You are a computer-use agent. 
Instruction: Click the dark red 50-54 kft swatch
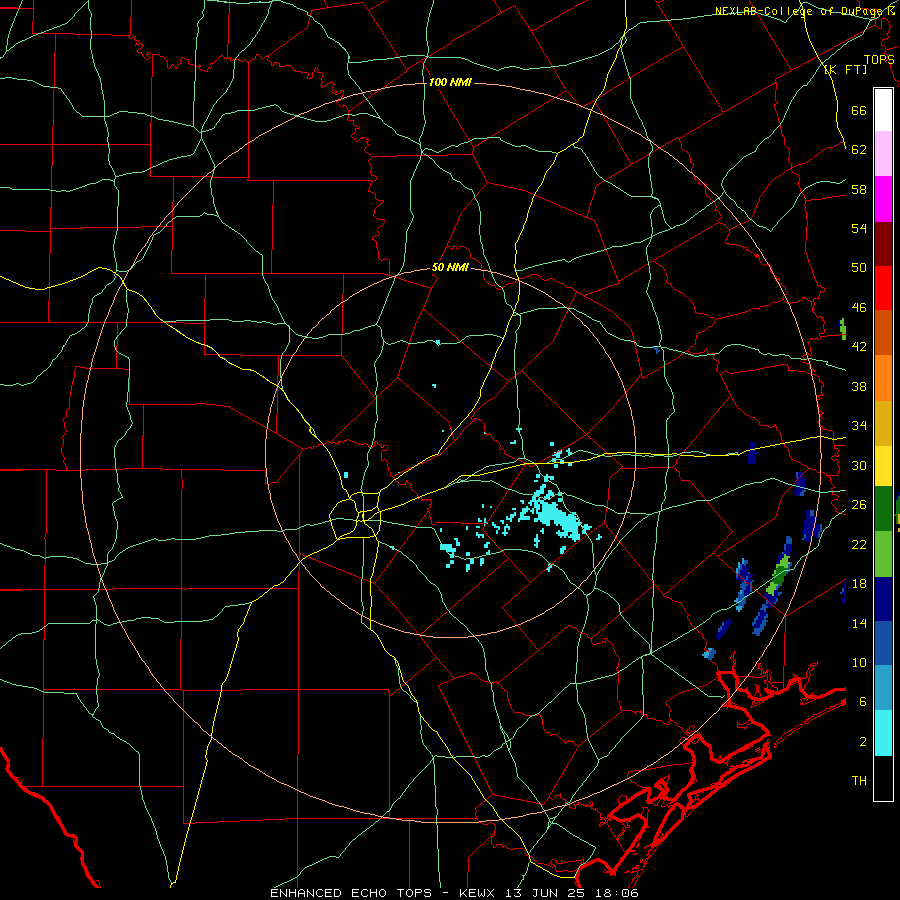point(883,244)
